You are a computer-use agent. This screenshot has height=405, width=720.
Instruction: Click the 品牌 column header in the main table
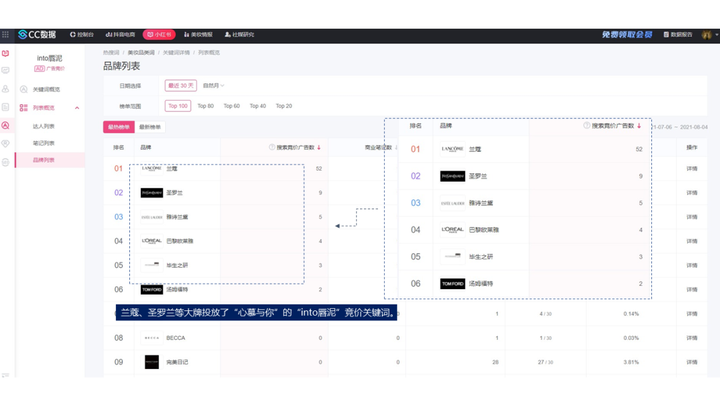click(146, 147)
